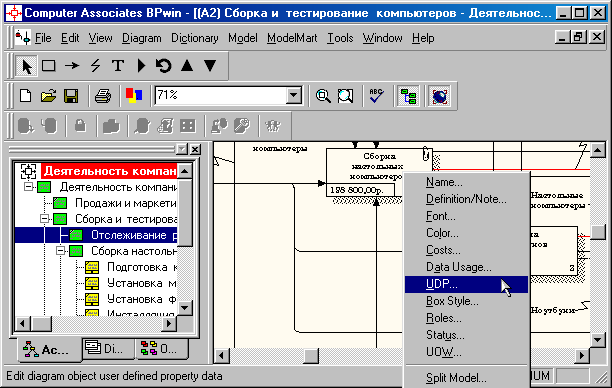Open the File menu
The image size is (612, 388).
click(43, 38)
